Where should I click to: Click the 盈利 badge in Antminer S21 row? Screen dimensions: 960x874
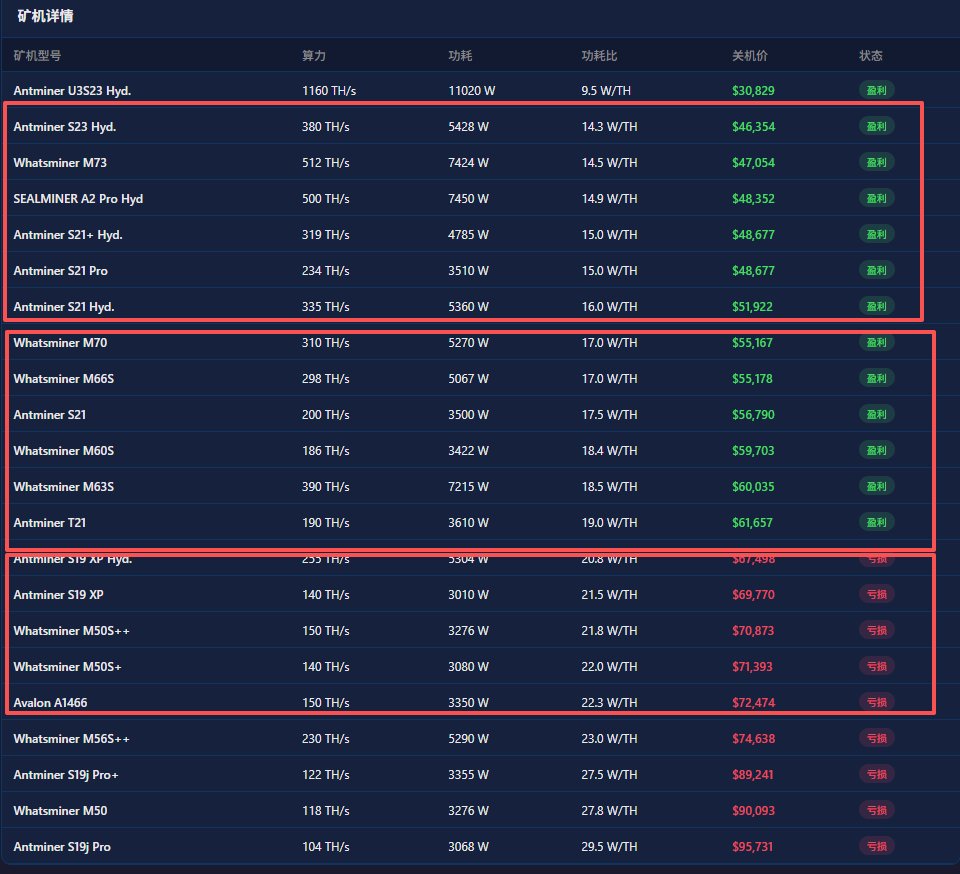pos(877,414)
